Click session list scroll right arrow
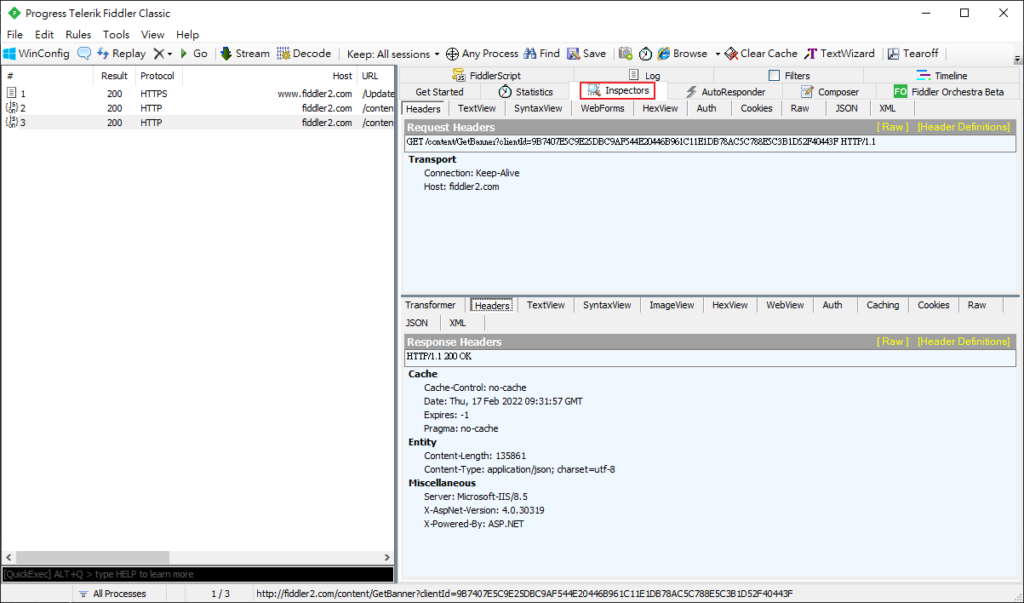 pyautogui.click(x=387, y=557)
